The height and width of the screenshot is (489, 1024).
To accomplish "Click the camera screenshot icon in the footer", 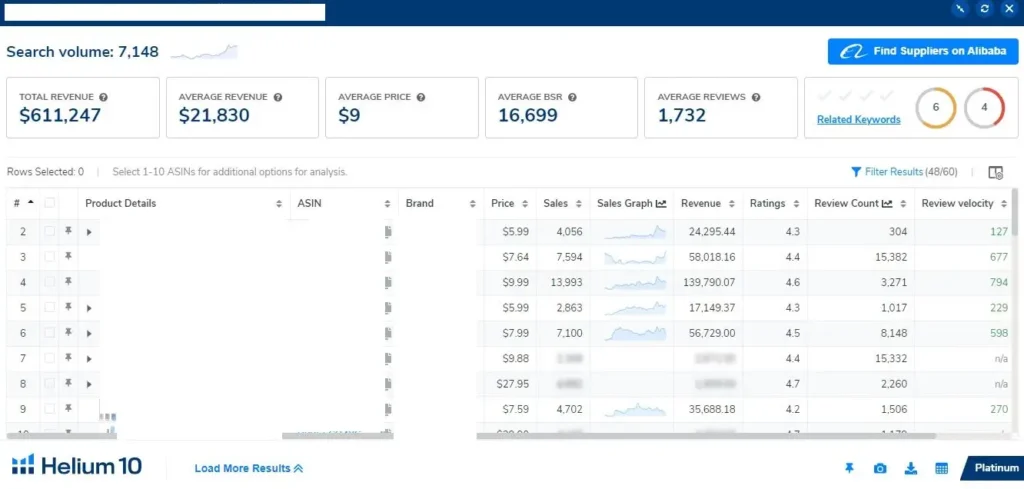I will coord(880,468).
